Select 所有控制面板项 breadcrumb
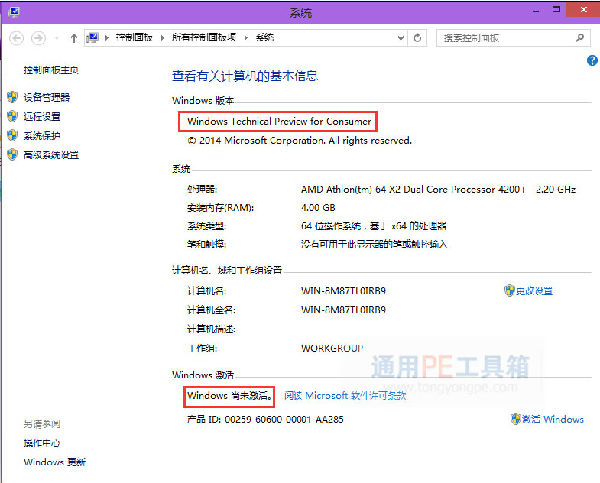The width and height of the screenshot is (600, 483). coord(204,38)
